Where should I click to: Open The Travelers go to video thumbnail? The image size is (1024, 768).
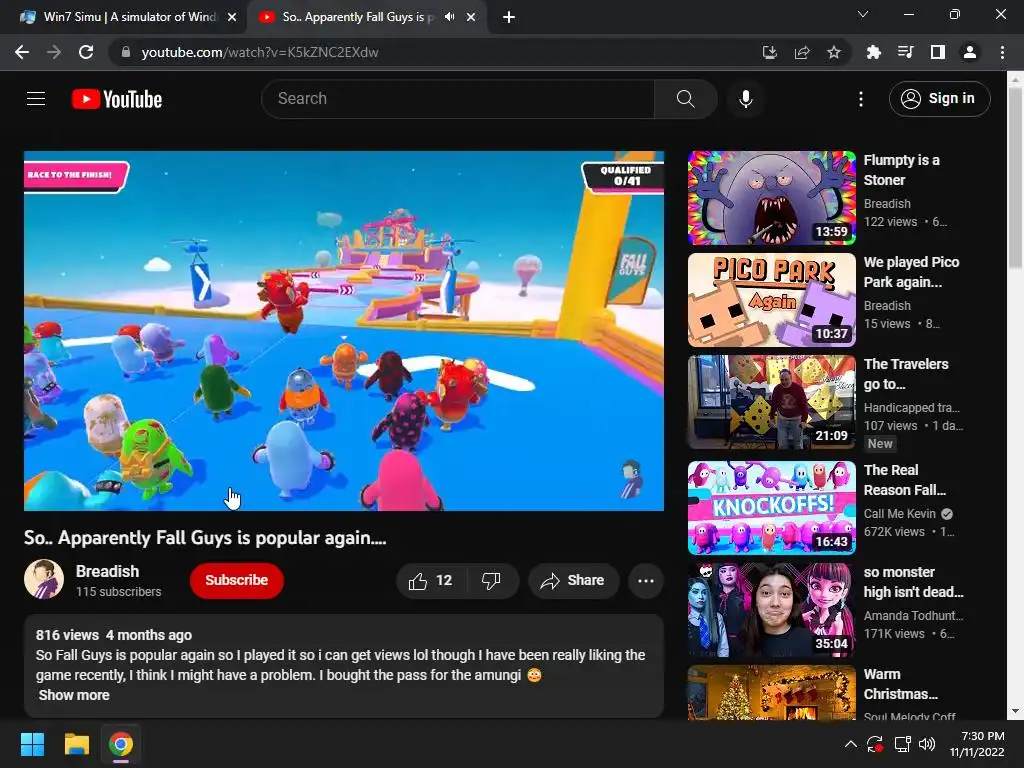[771, 402]
